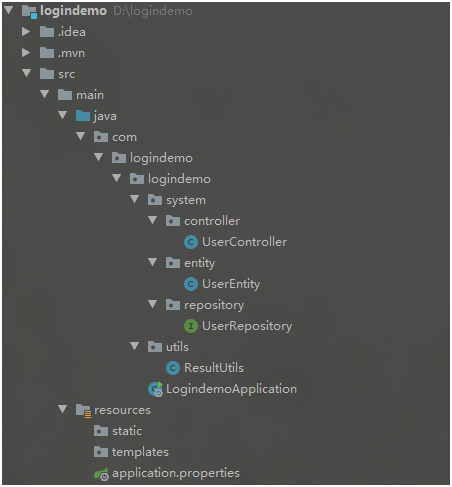The height and width of the screenshot is (487, 452).
Task: Expand the .idea folder arrow
Action: click(x=26, y=32)
